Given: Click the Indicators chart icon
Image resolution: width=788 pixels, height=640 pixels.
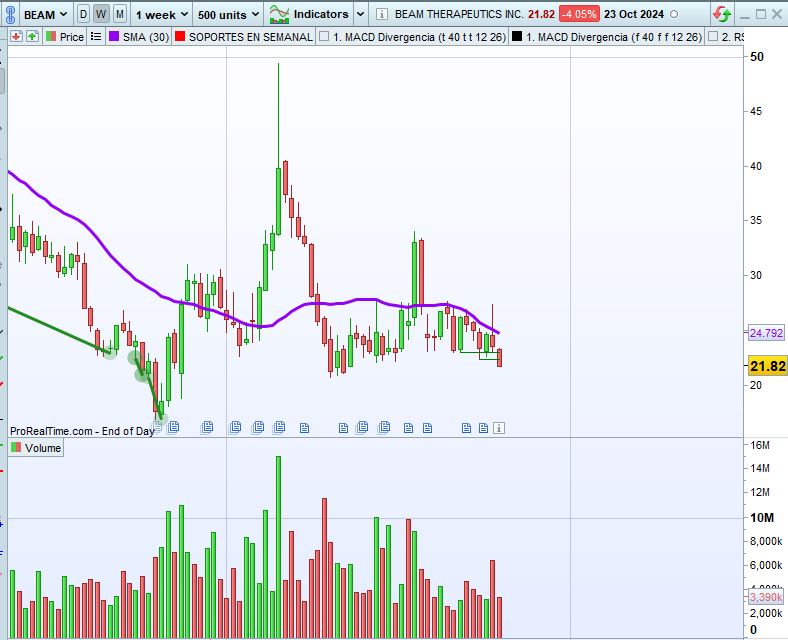Looking at the screenshot, I should (279, 14).
